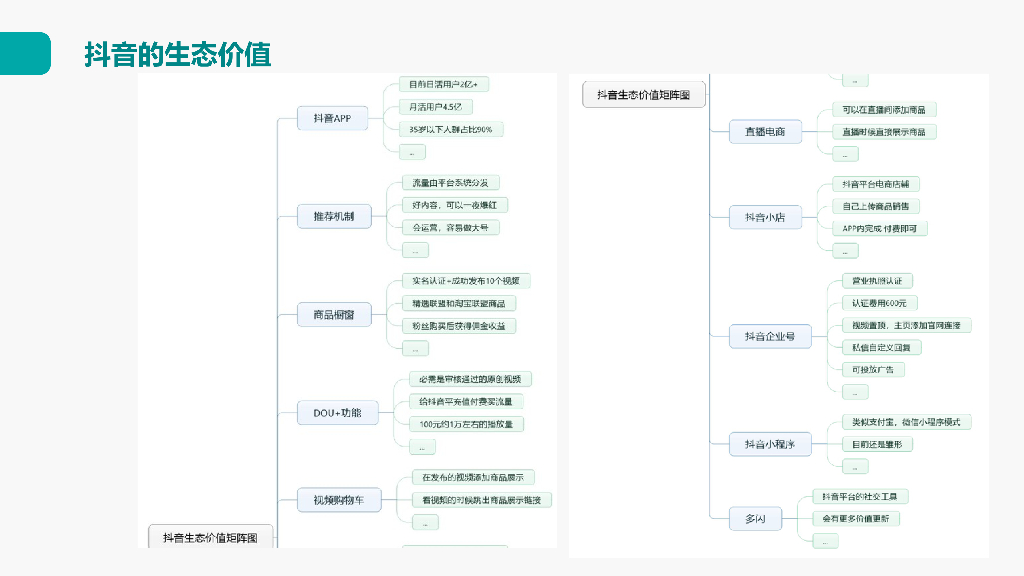Select the 看视频的时候跳出商品展示链接 node
The image size is (1024, 576).
[x=482, y=500]
